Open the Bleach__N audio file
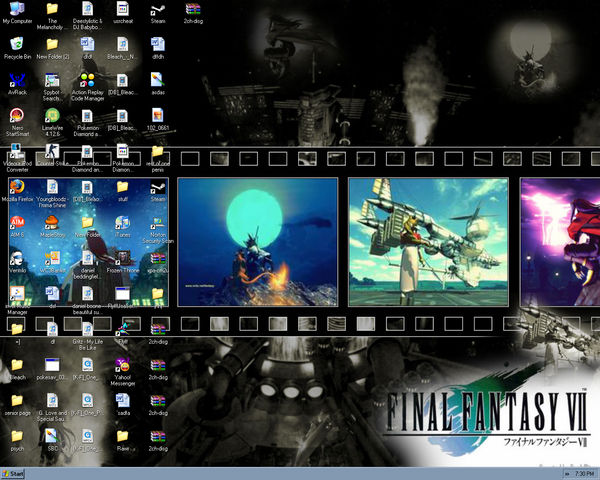The height and width of the screenshot is (480, 600). [x=122, y=48]
